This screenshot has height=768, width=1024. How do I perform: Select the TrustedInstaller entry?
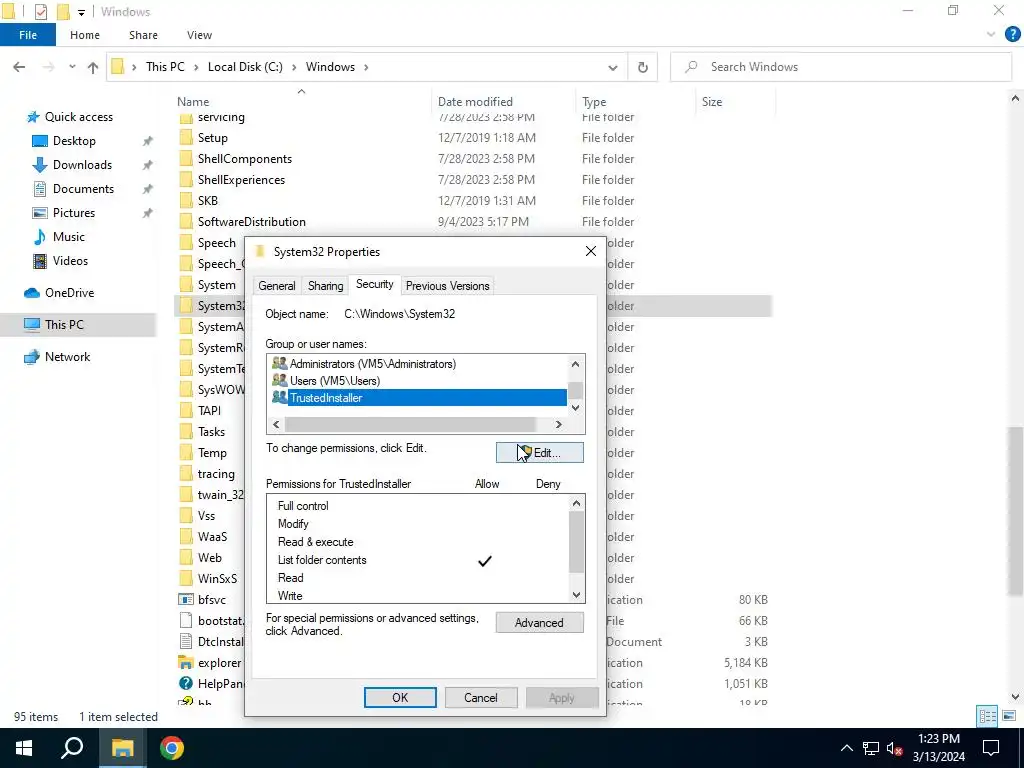coord(419,398)
